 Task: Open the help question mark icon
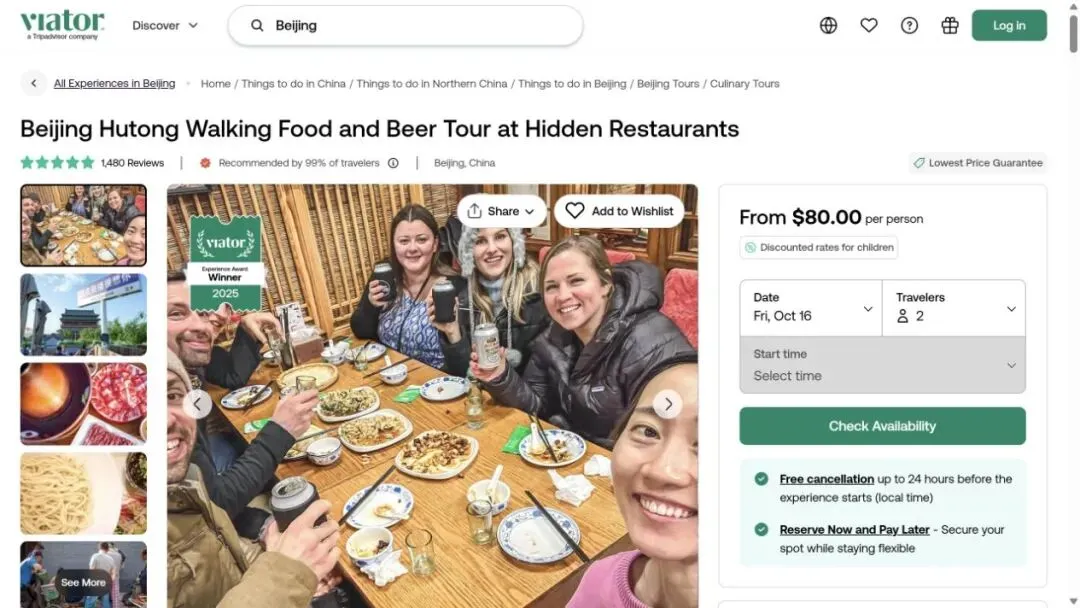coord(909,25)
